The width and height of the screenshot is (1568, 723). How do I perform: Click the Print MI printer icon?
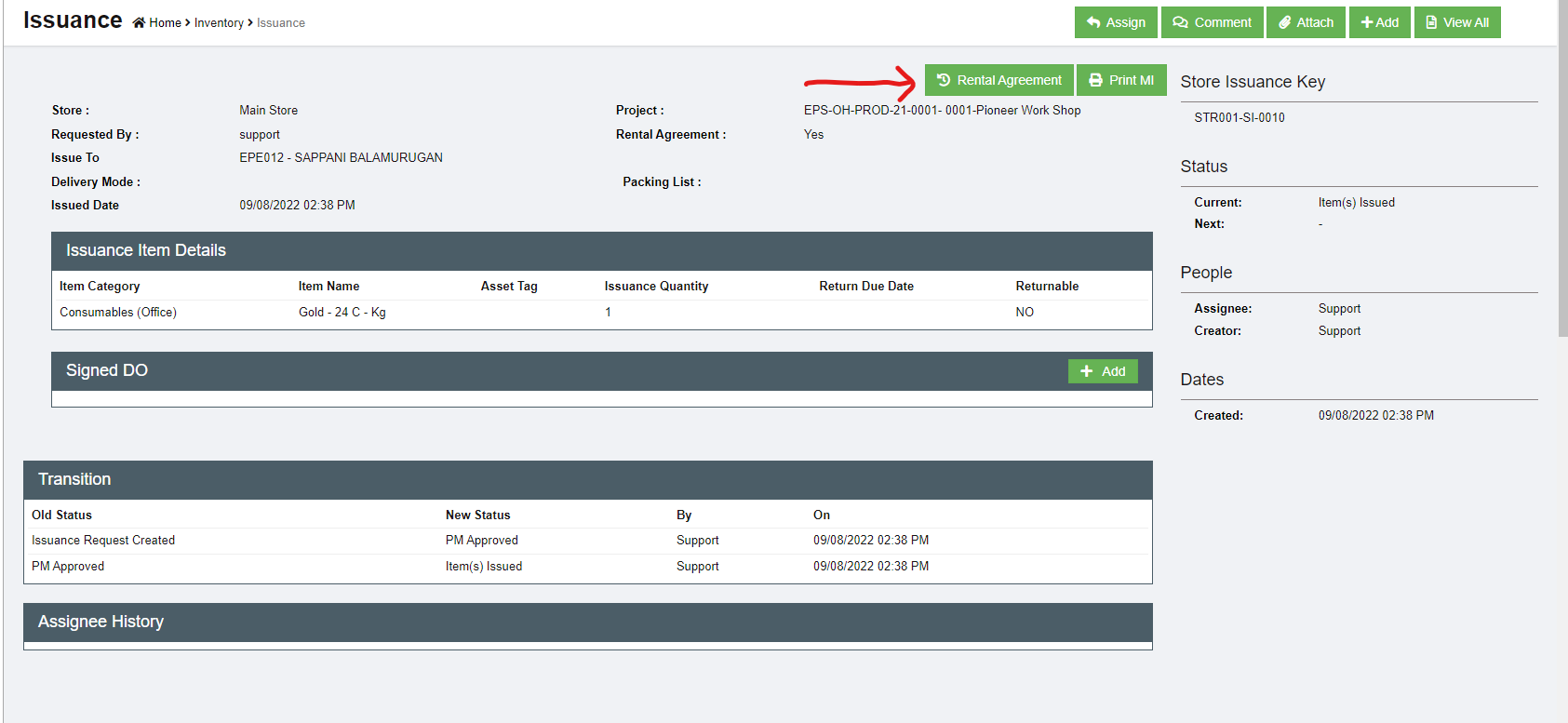1095,80
